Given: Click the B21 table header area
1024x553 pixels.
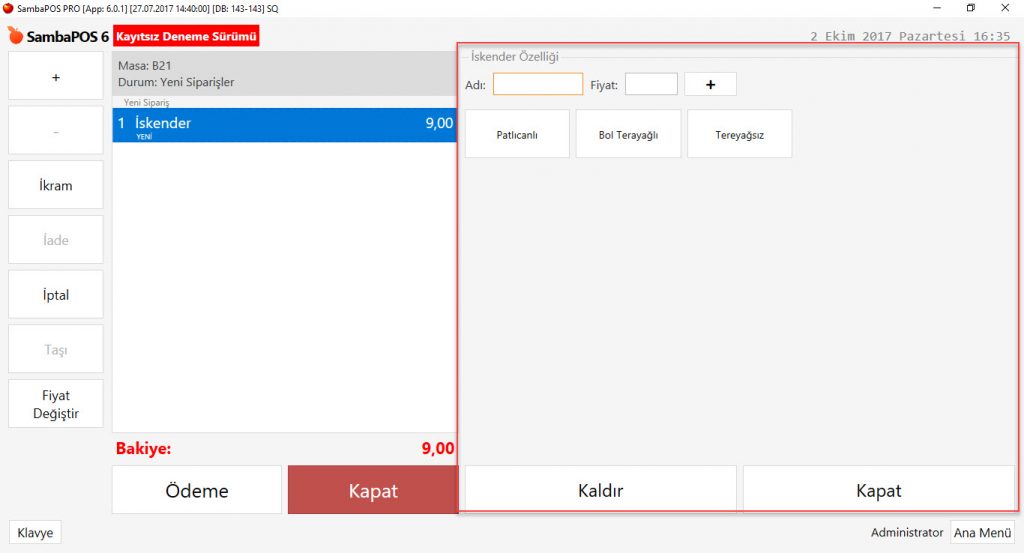Looking at the screenshot, I should point(285,74).
